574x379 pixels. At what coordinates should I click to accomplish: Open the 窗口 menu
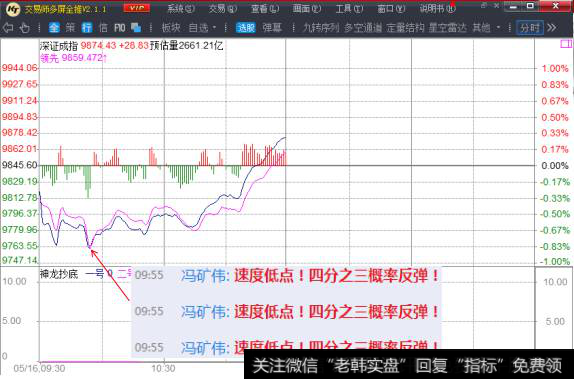(391, 8)
